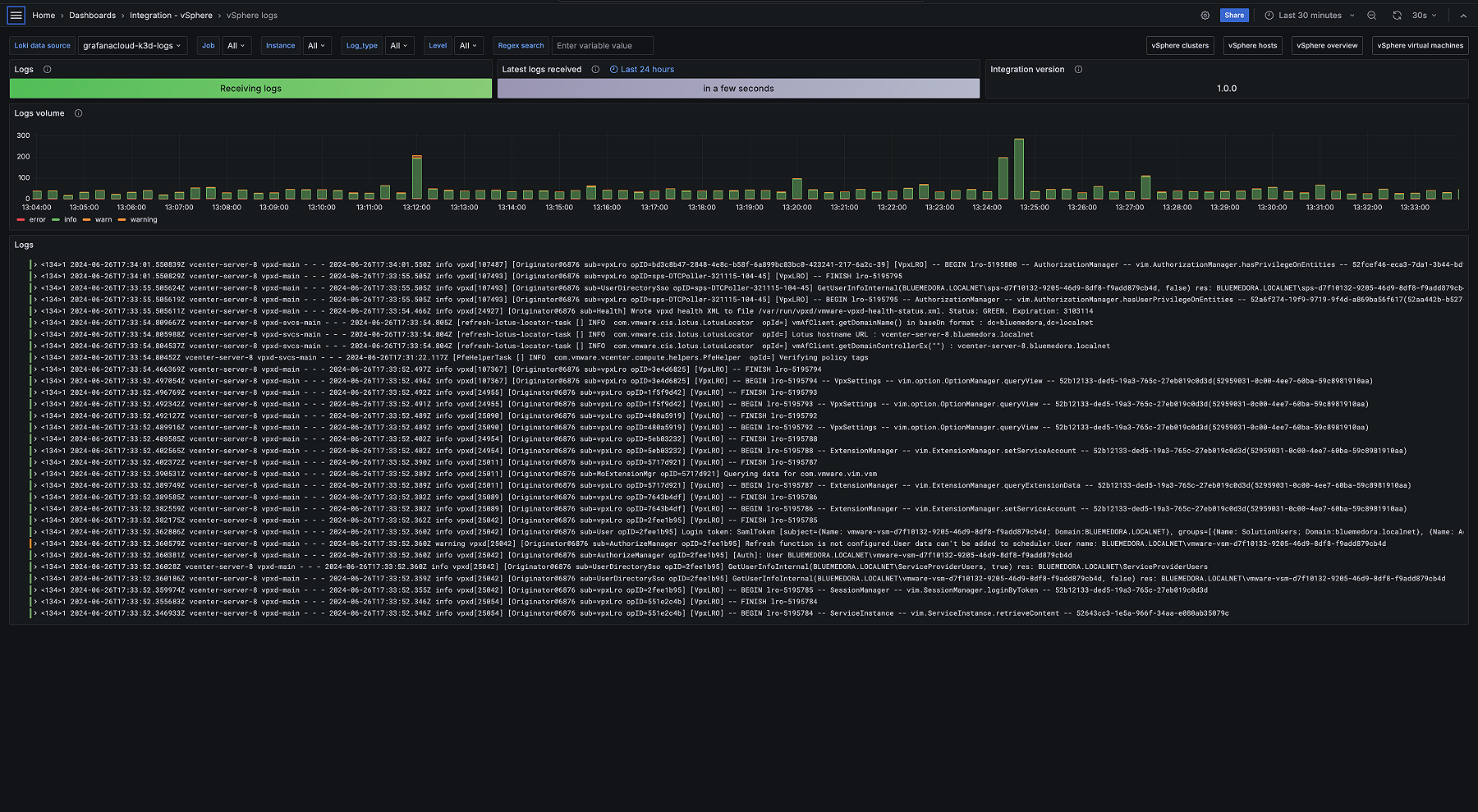This screenshot has height=812, width=1478.
Task: Click the Share button
Action: pyautogui.click(x=1234, y=15)
